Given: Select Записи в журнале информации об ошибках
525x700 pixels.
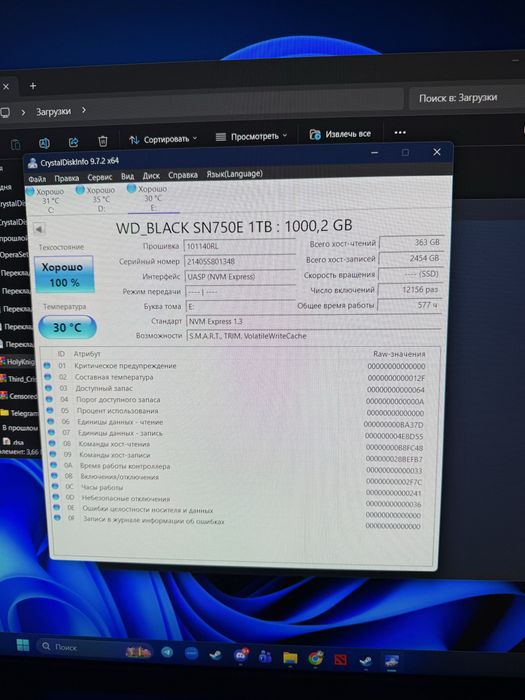Looking at the screenshot, I should point(239,523).
